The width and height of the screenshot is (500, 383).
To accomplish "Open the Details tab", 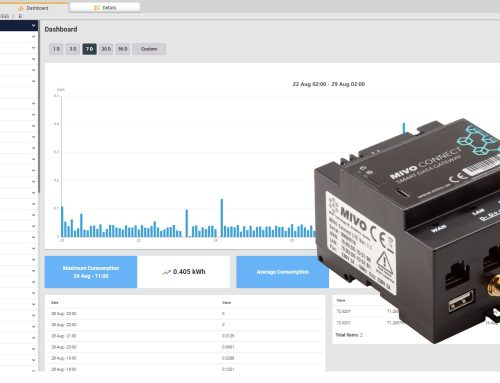I will coord(105,7).
